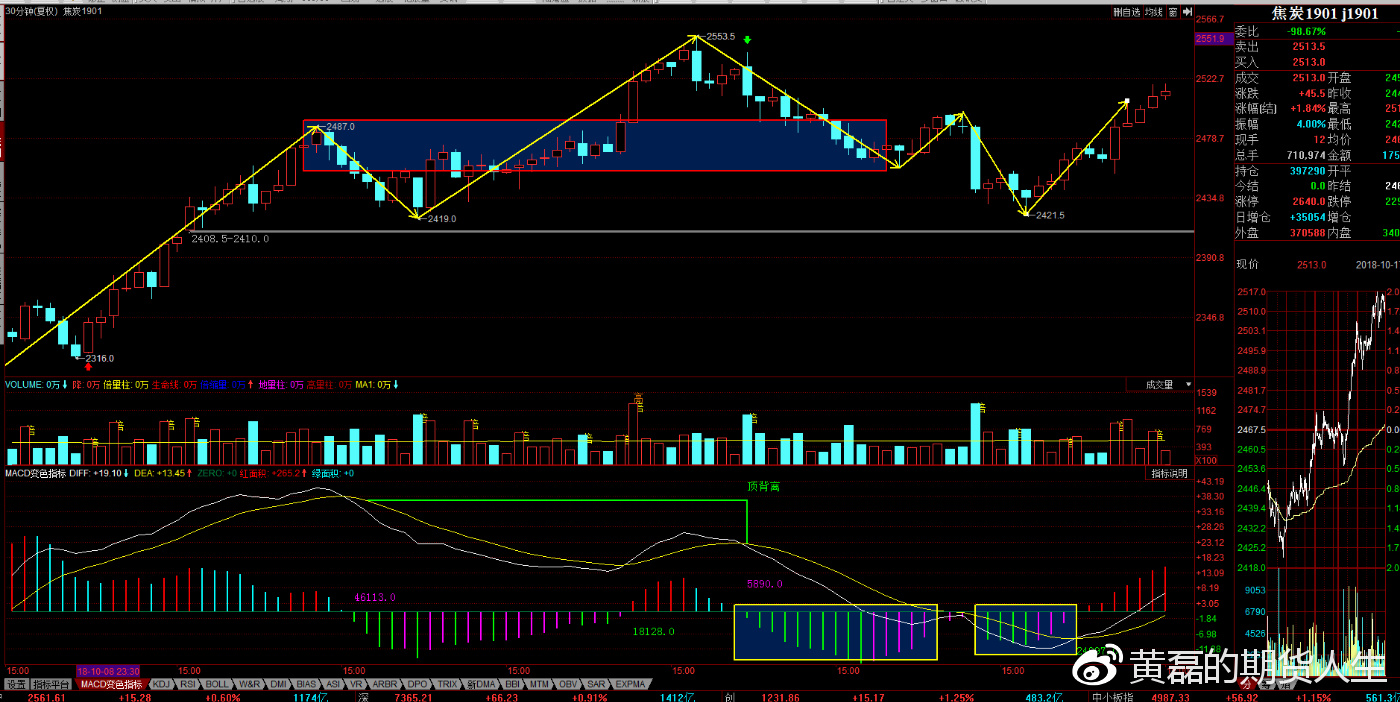Click the 窗 window layout icon
Image resolution: width=1400 pixels, height=702 pixels.
(1173, 13)
